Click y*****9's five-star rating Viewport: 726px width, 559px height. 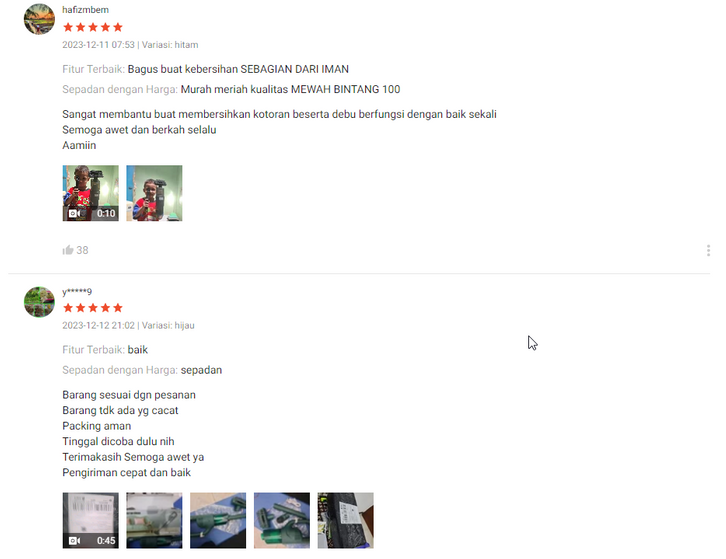93,308
